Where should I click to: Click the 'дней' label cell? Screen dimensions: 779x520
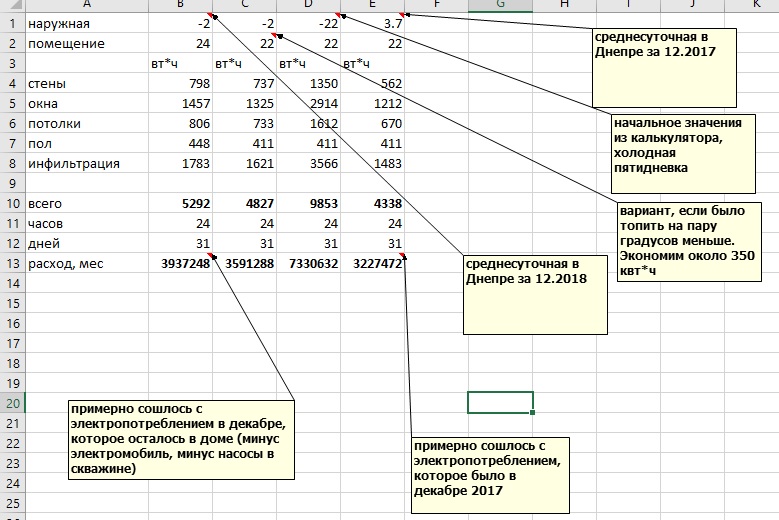tap(86, 243)
